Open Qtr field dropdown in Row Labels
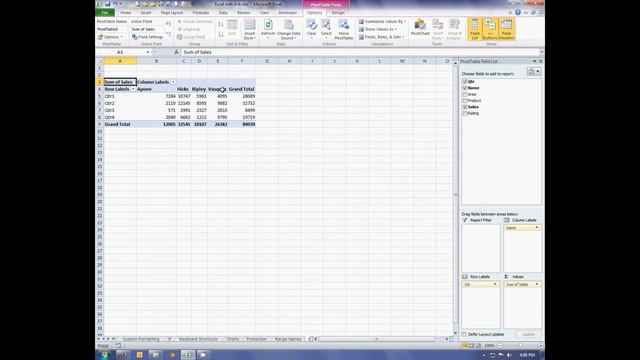640x360 pixels. pyautogui.click(x=495, y=284)
